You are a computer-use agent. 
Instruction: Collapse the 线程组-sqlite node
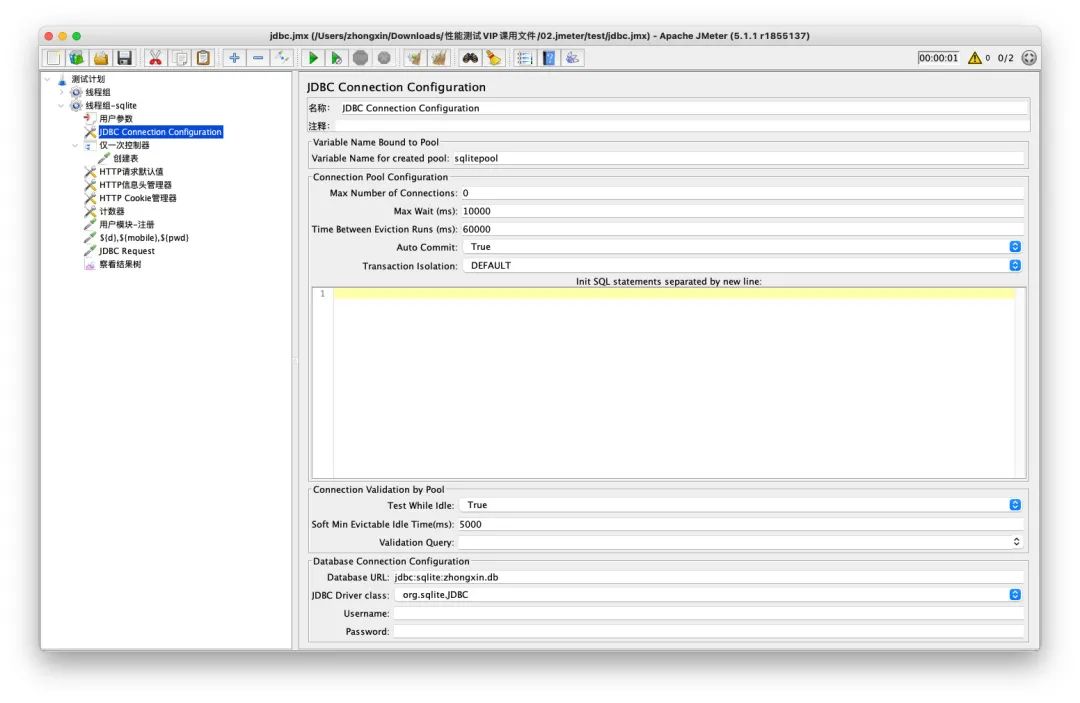(x=61, y=105)
